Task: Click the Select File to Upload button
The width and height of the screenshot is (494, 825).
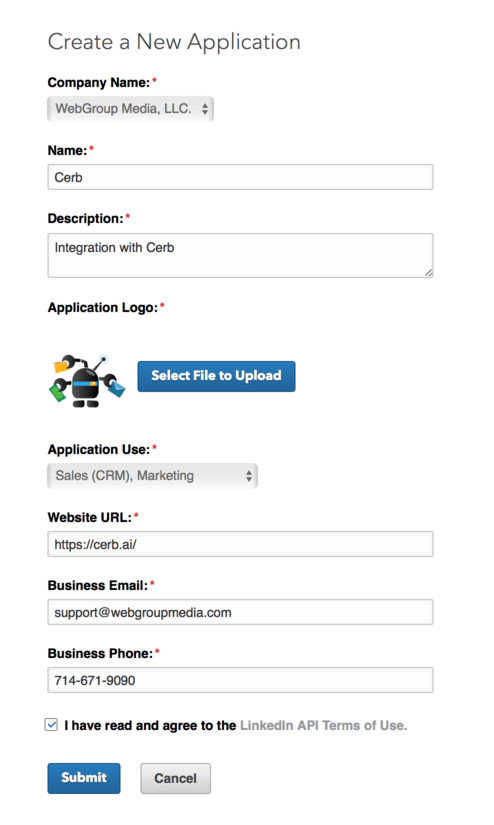Action: (216, 376)
